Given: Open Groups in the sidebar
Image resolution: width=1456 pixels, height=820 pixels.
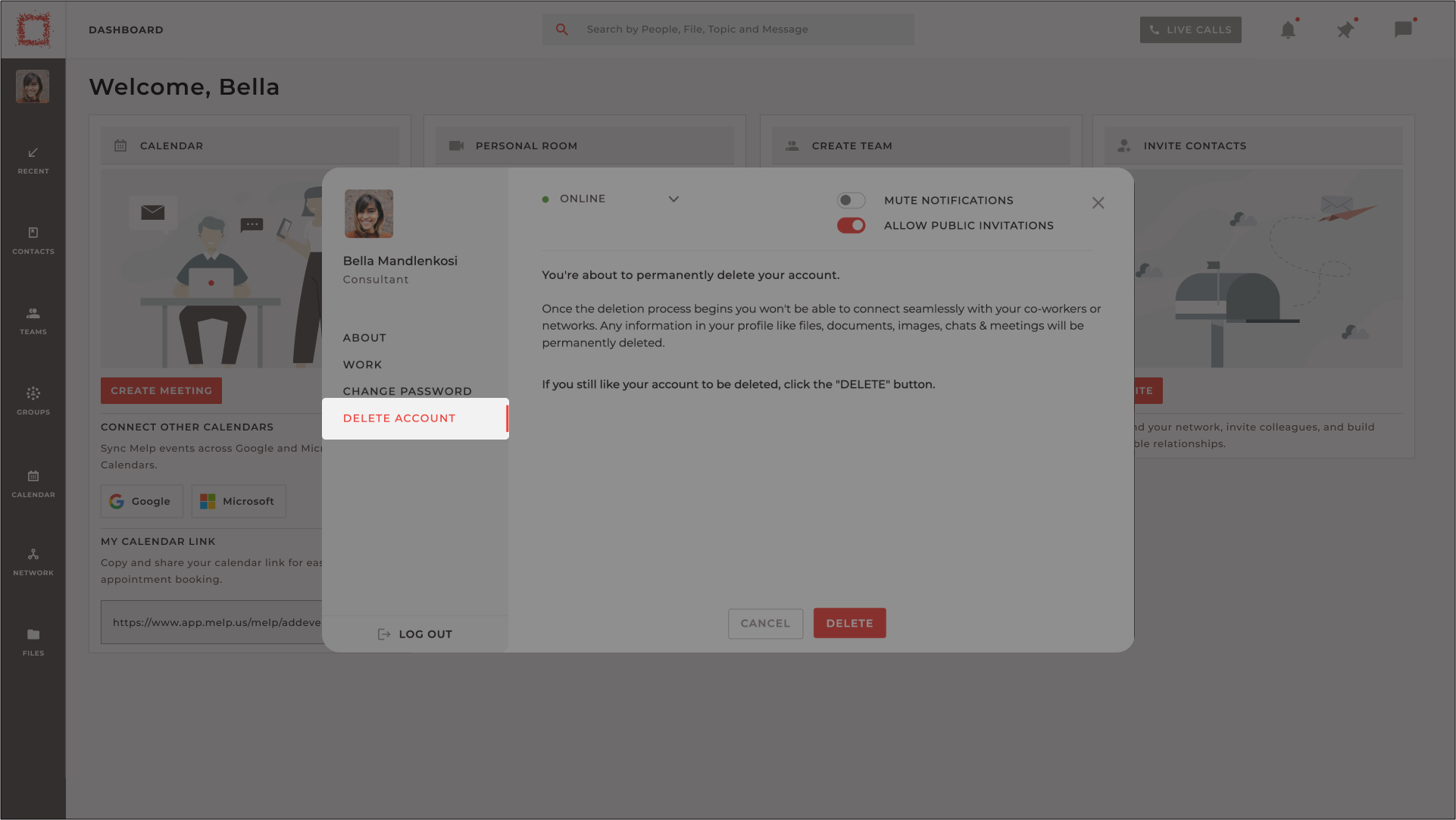Looking at the screenshot, I should [33, 402].
